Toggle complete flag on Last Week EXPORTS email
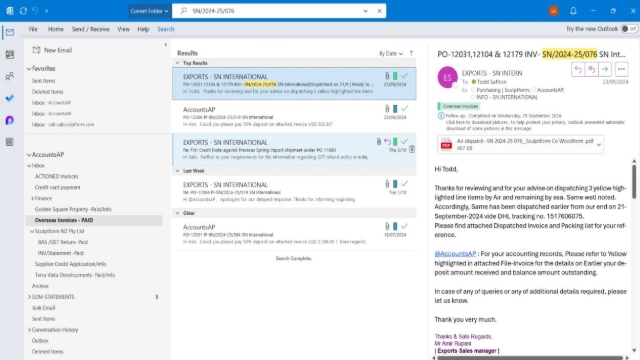 pyautogui.click(x=404, y=184)
